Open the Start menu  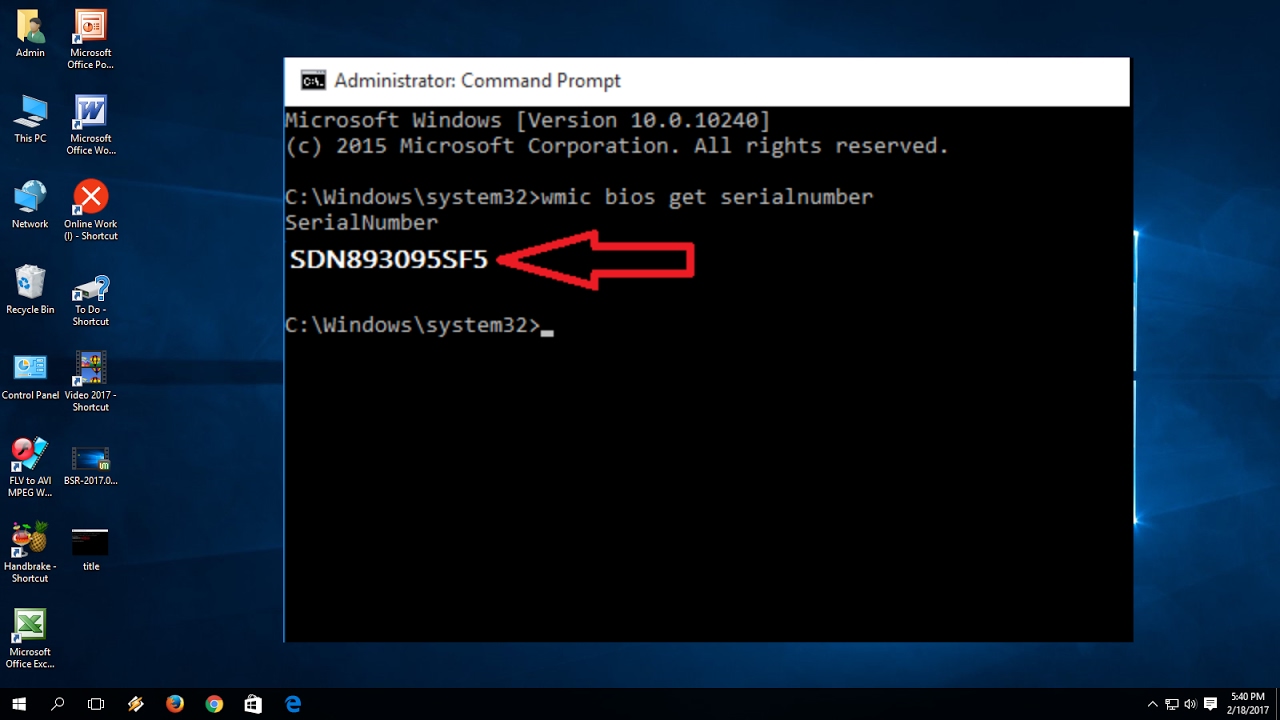(x=20, y=704)
